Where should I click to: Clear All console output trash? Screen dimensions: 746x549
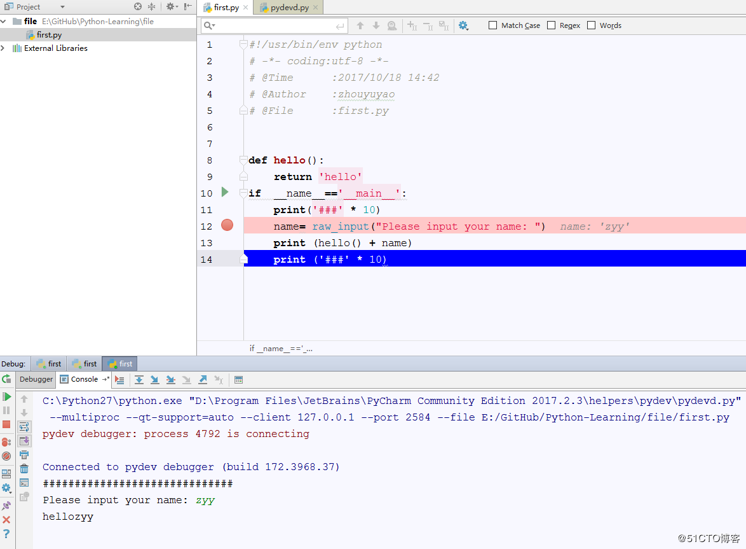coord(24,469)
